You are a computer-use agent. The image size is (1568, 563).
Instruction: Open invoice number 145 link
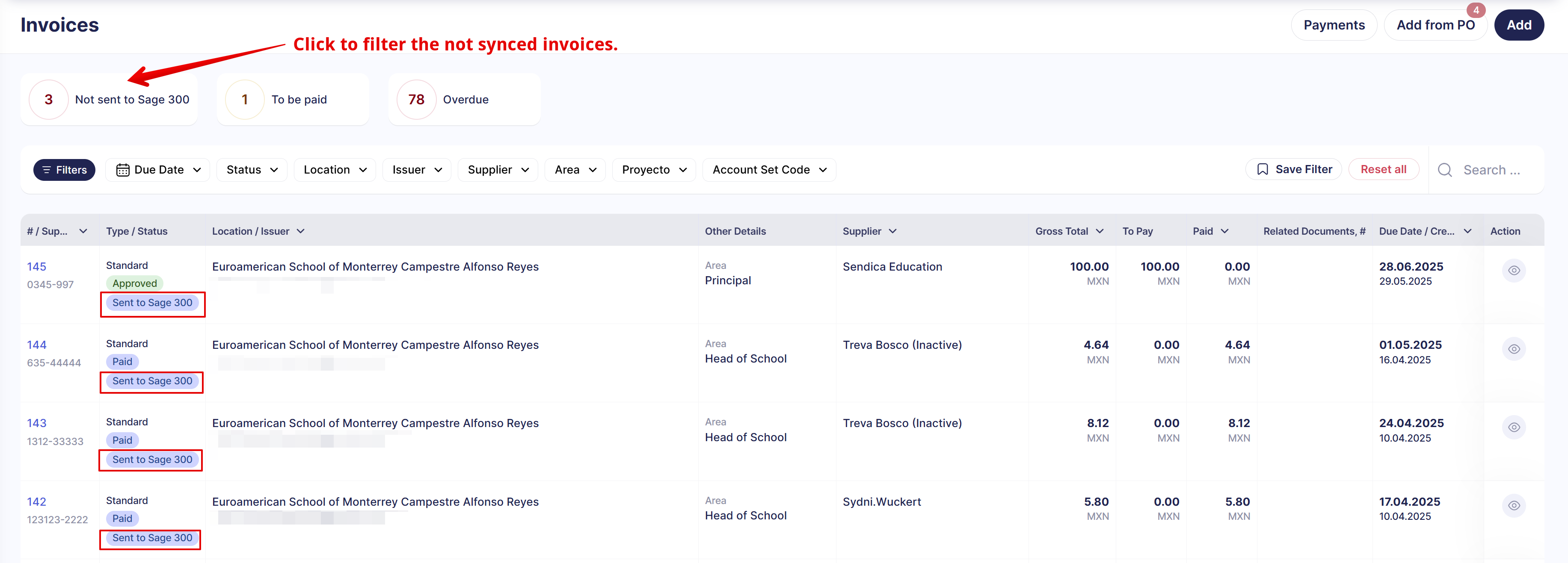pos(36,267)
